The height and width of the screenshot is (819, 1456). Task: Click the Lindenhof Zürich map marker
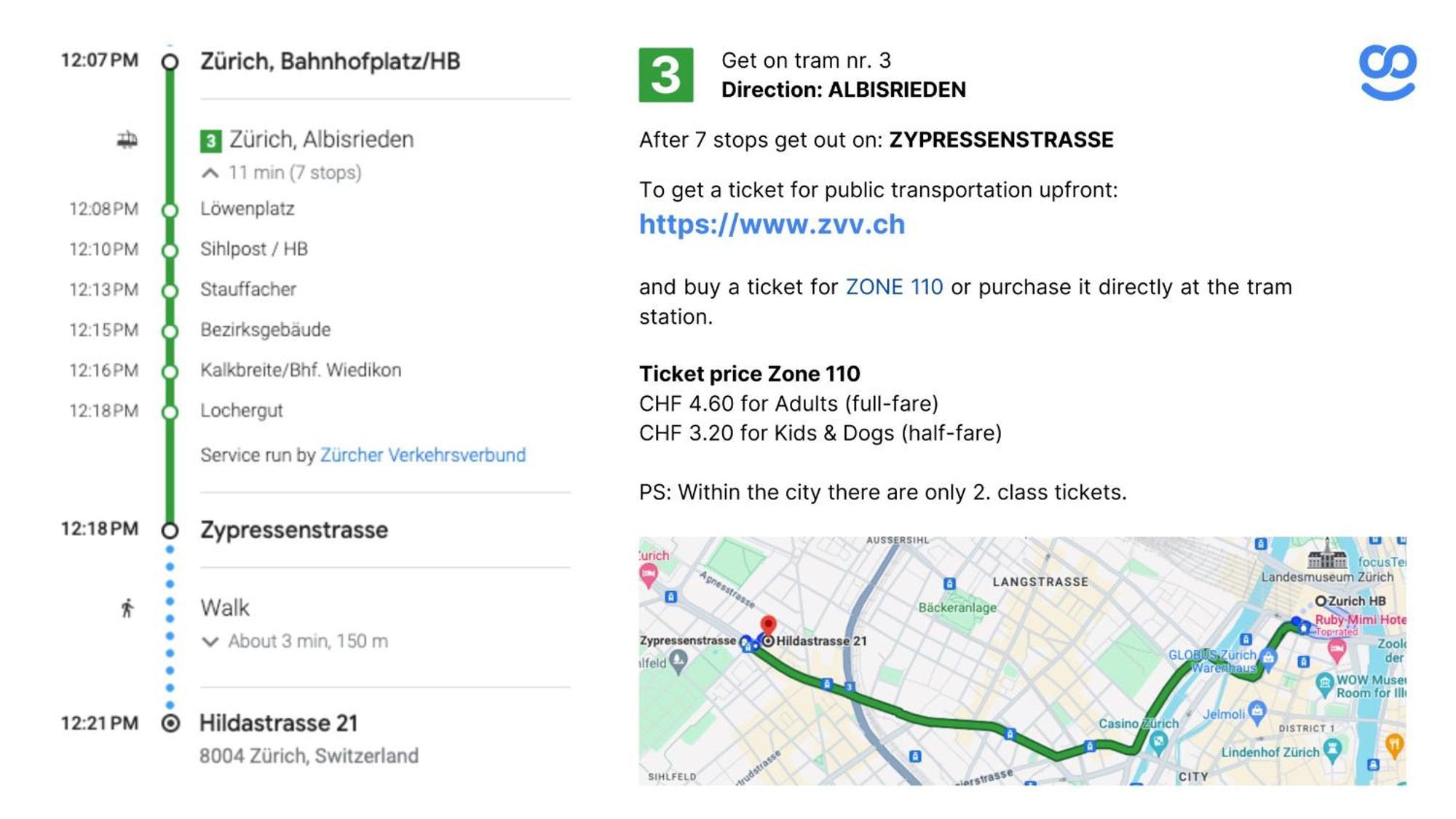[1332, 750]
